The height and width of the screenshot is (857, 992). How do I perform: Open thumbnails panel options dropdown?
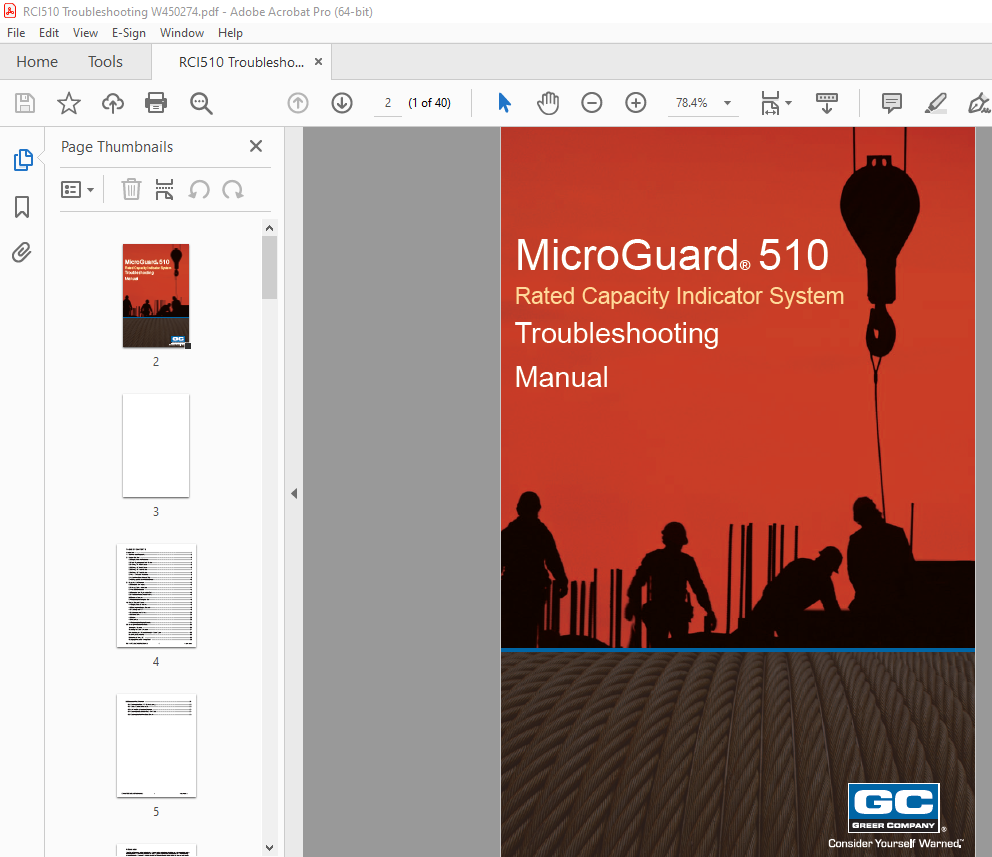pyautogui.click(x=77, y=189)
